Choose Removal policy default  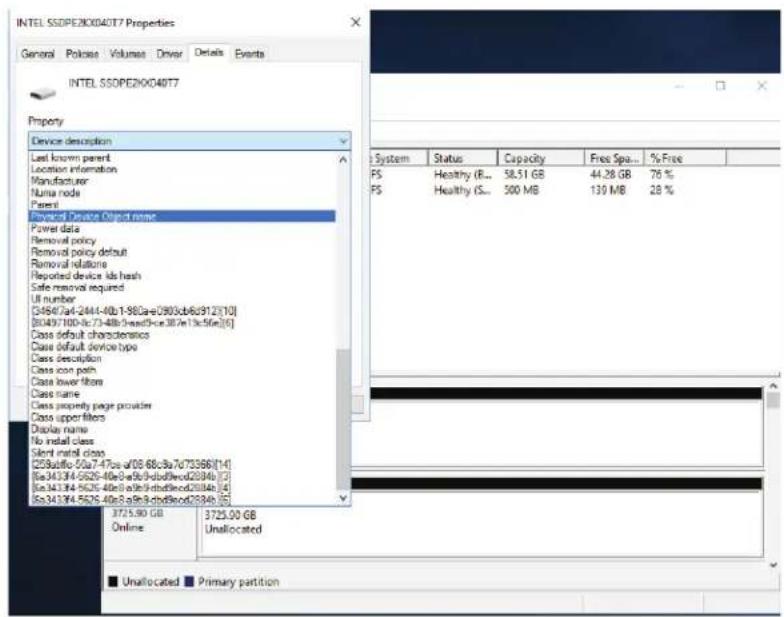[182, 252]
